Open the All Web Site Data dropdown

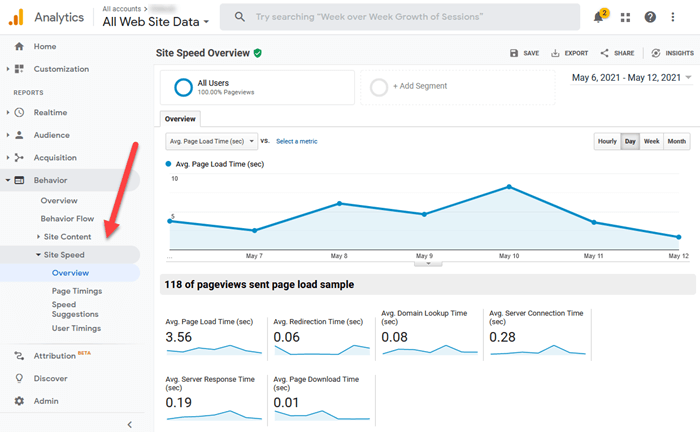pyautogui.click(x=156, y=21)
